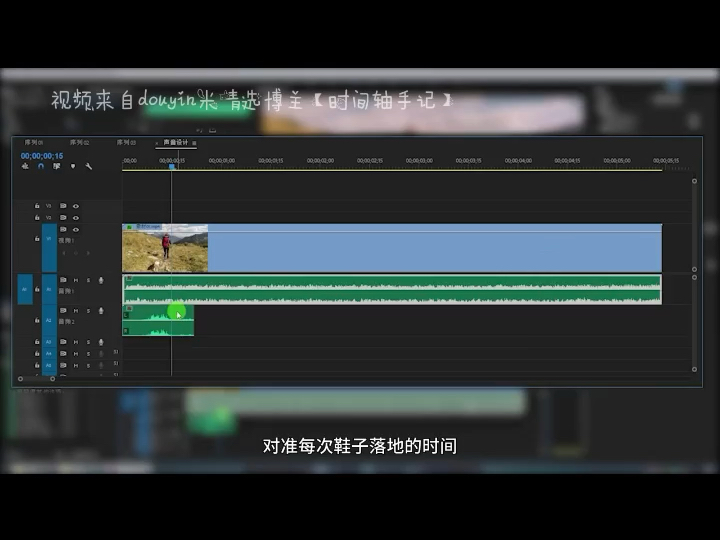Toggle sync lock on track V2

pos(63,218)
